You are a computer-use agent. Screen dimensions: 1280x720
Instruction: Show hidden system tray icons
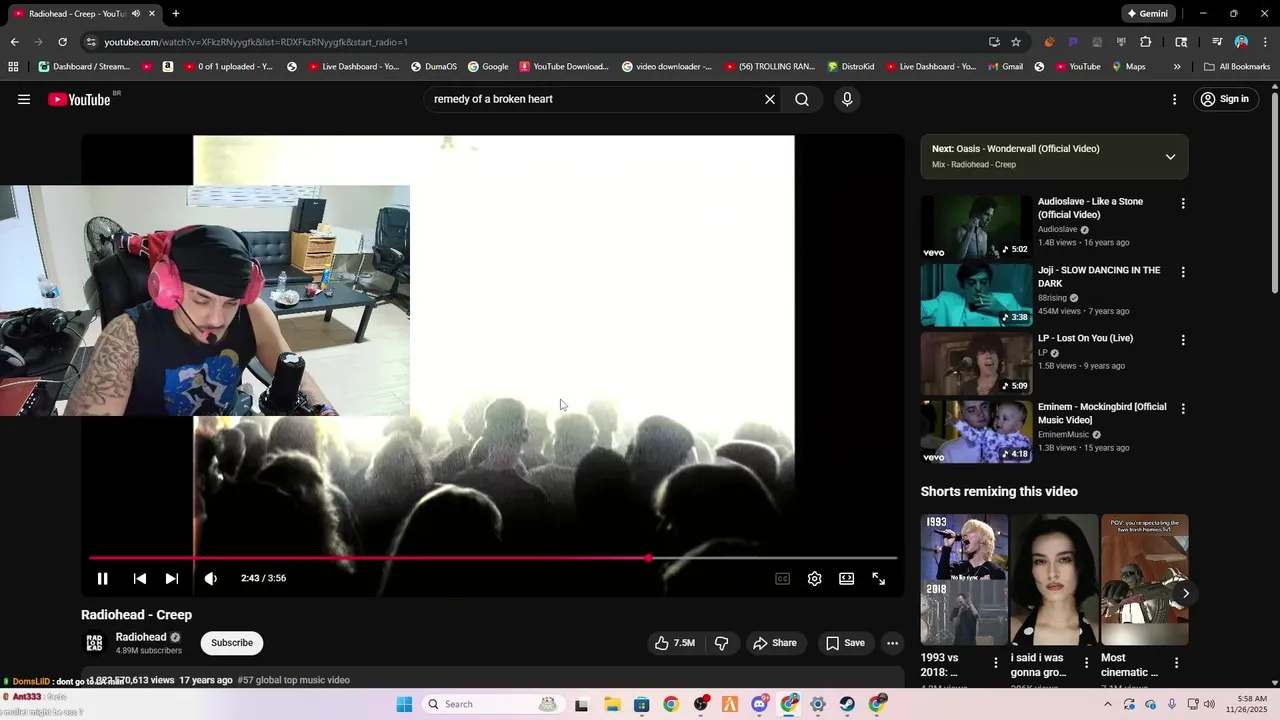point(1107,704)
